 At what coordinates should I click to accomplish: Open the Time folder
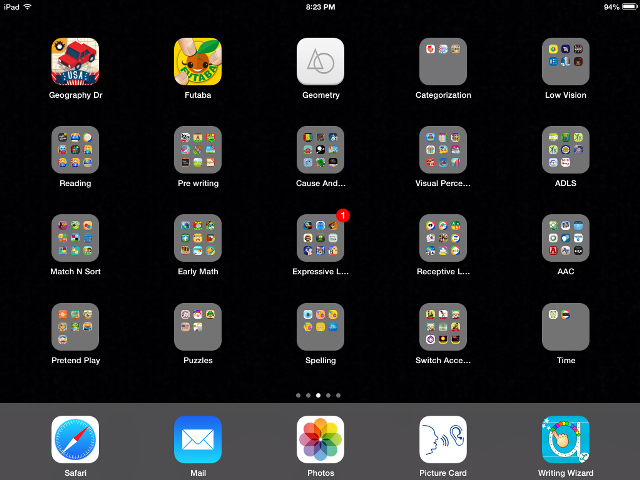click(x=566, y=327)
